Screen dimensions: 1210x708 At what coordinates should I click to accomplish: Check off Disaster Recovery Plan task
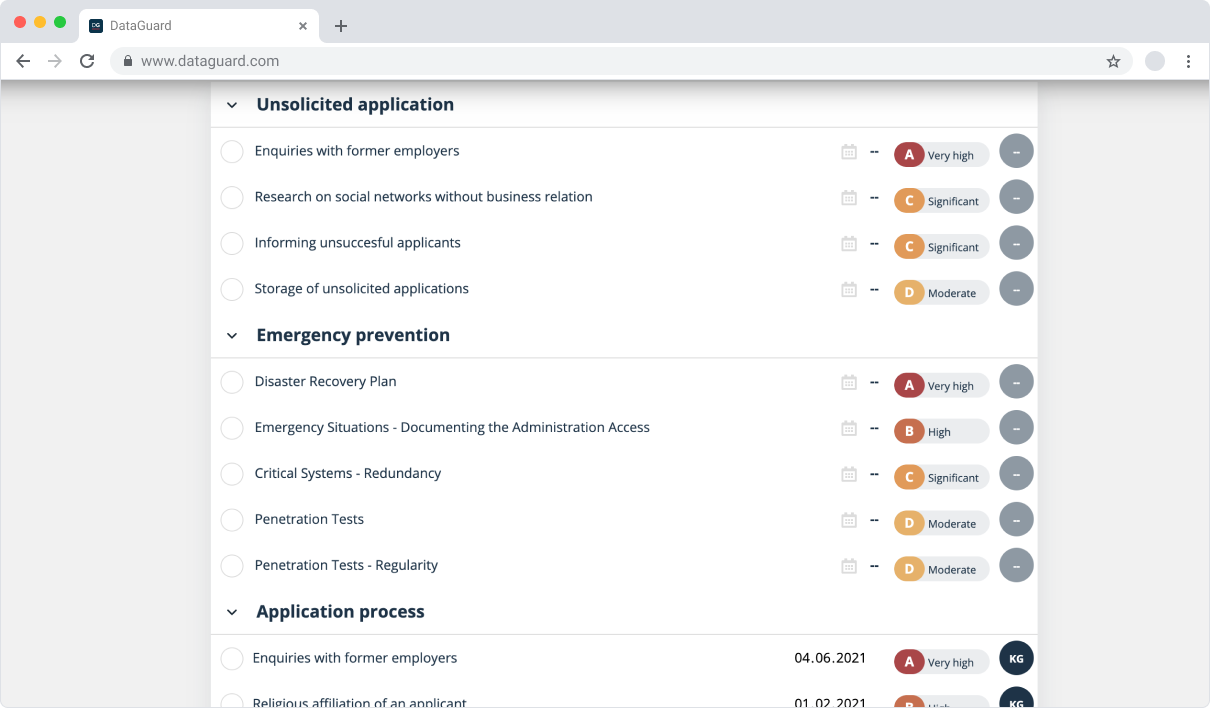[x=232, y=382]
